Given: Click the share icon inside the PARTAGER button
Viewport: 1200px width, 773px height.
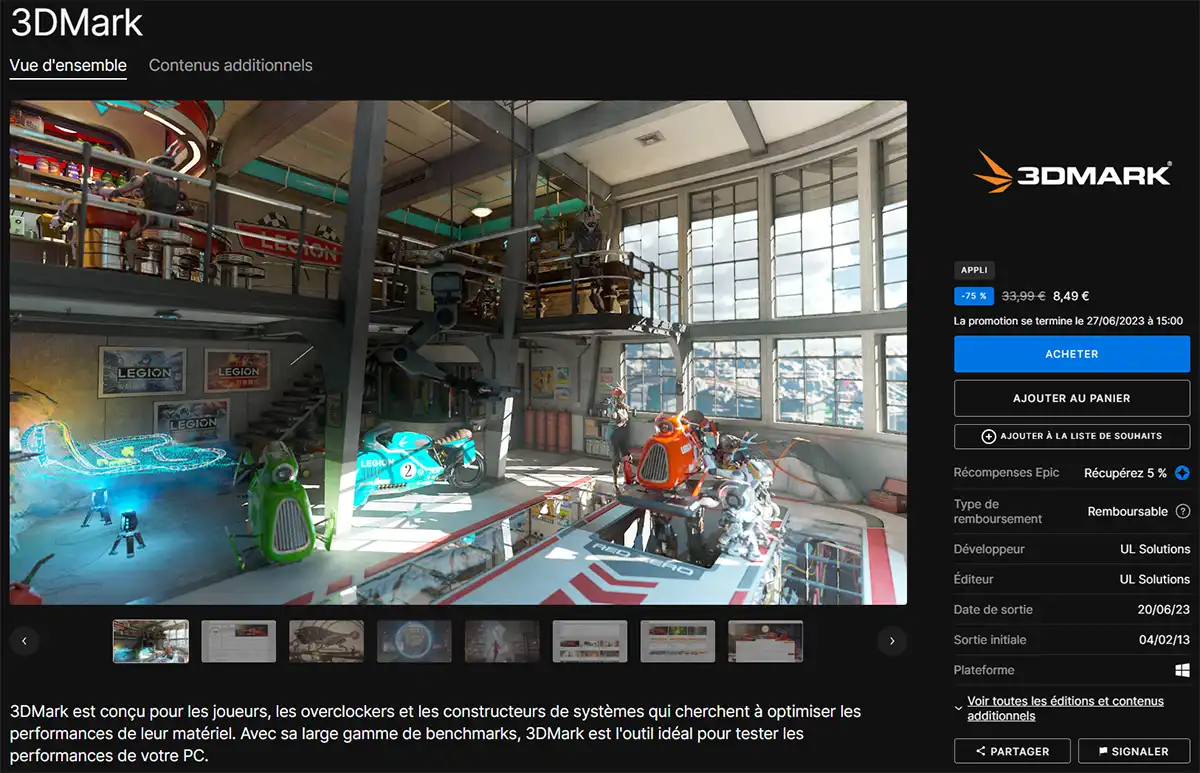Looking at the screenshot, I should click(x=981, y=750).
